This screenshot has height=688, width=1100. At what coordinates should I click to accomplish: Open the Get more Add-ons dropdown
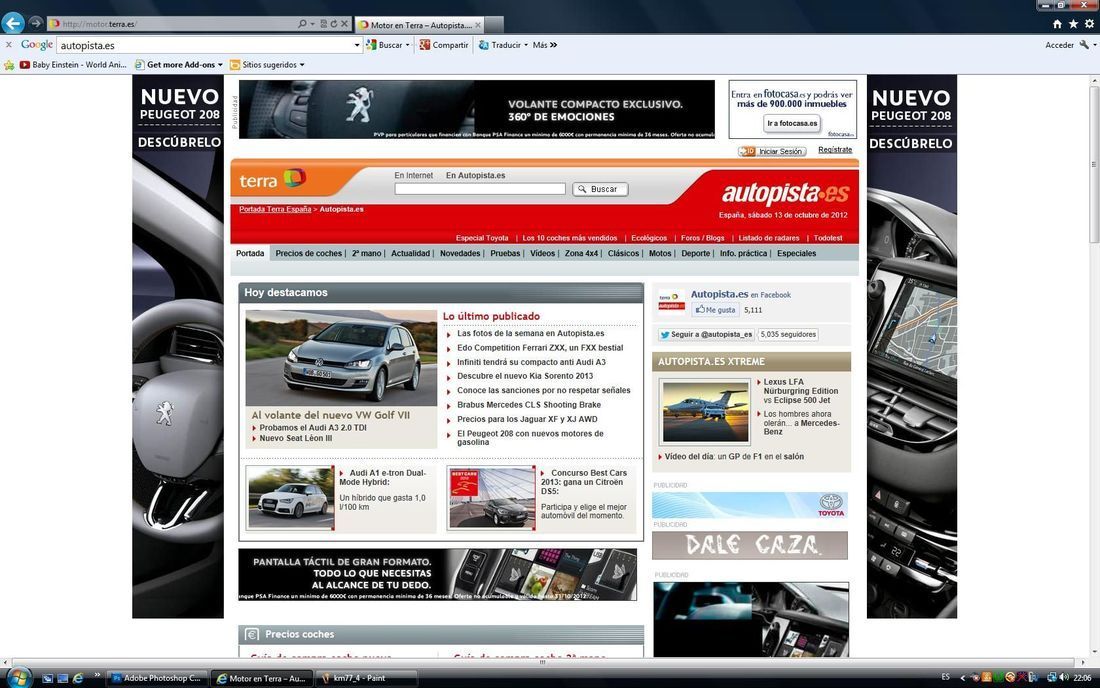pyautogui.click(x=220, y=65)
